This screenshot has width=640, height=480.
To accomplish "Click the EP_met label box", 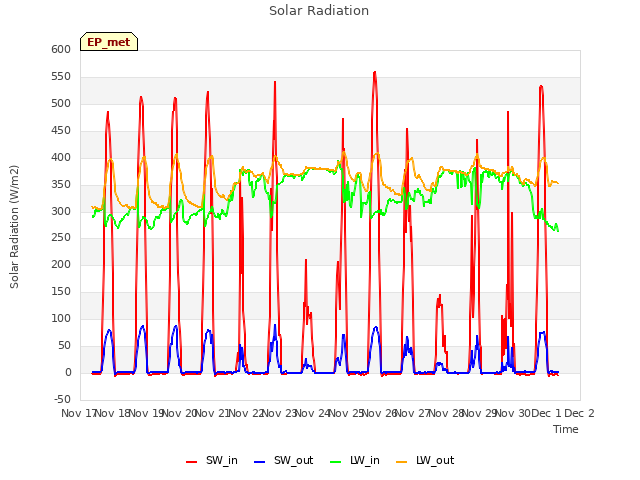I will [109, 42].
